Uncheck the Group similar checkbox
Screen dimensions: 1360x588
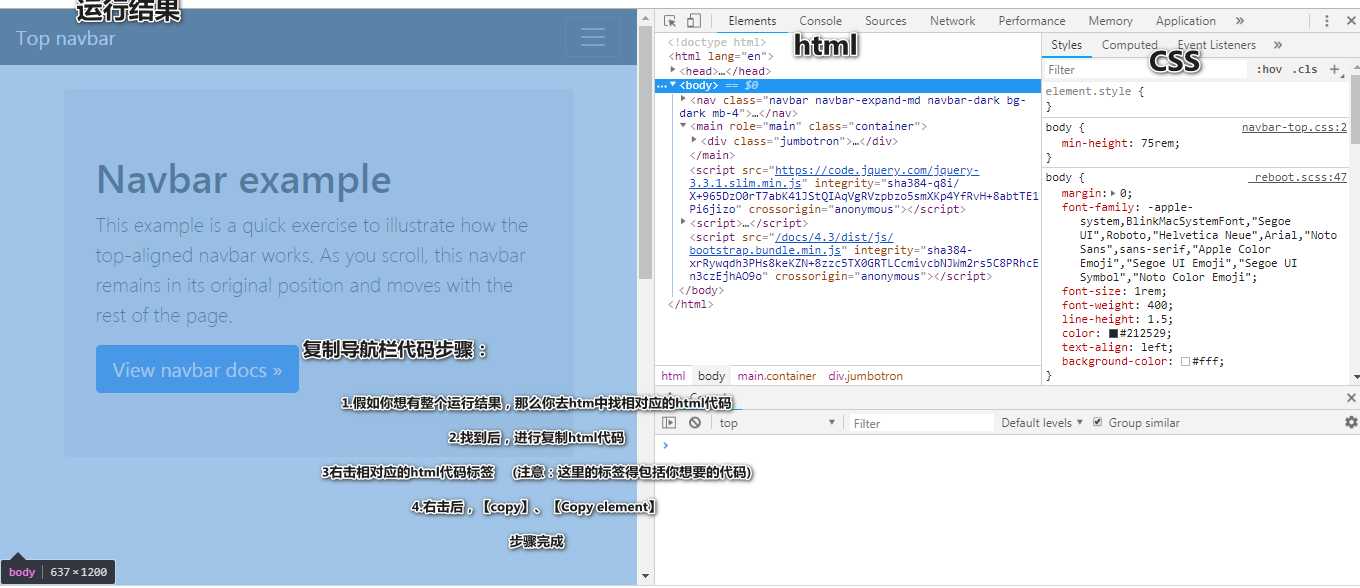click(1098, 423)
